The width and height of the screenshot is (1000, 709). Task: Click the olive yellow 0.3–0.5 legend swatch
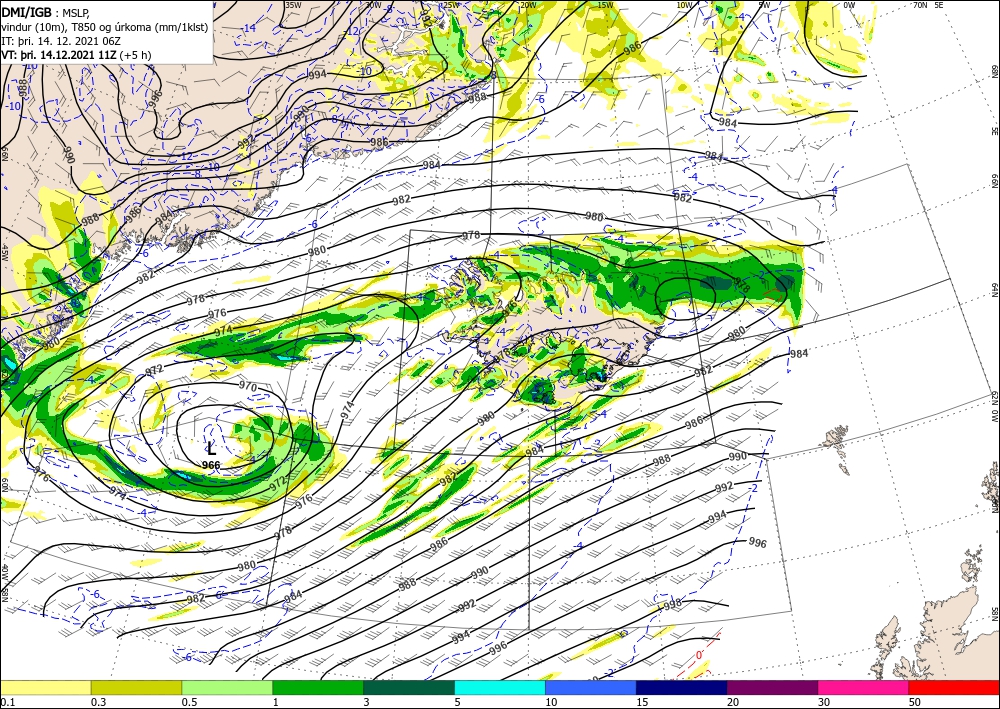coord(136,687)
